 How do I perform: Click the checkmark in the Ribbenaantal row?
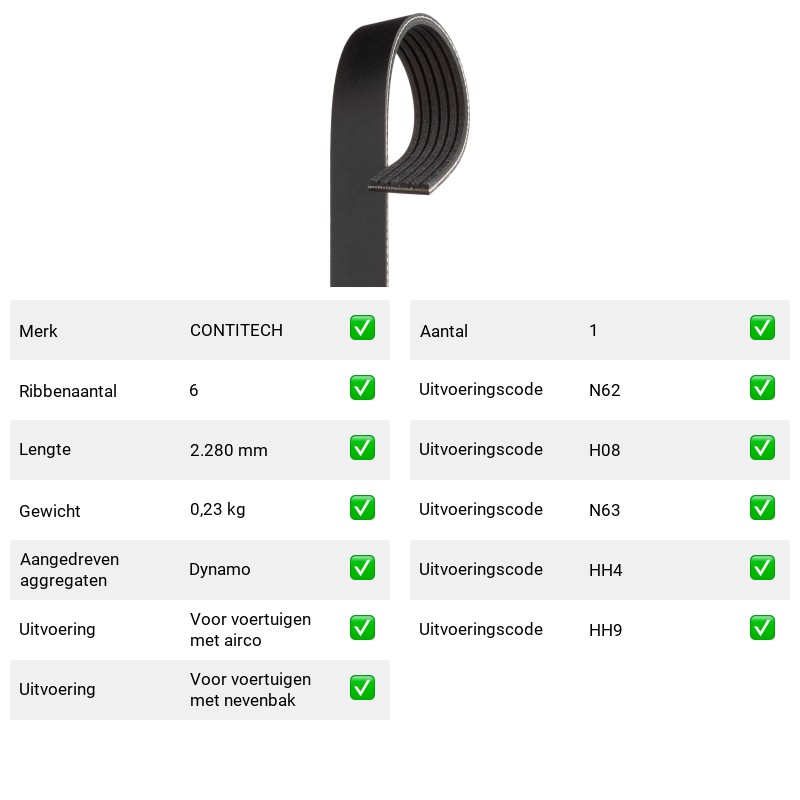point(362,388)
